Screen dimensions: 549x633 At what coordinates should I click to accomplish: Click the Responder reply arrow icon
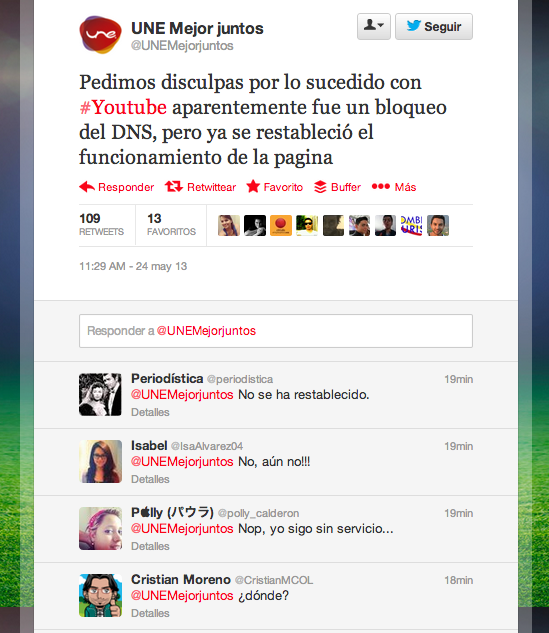tap(87, 187)
